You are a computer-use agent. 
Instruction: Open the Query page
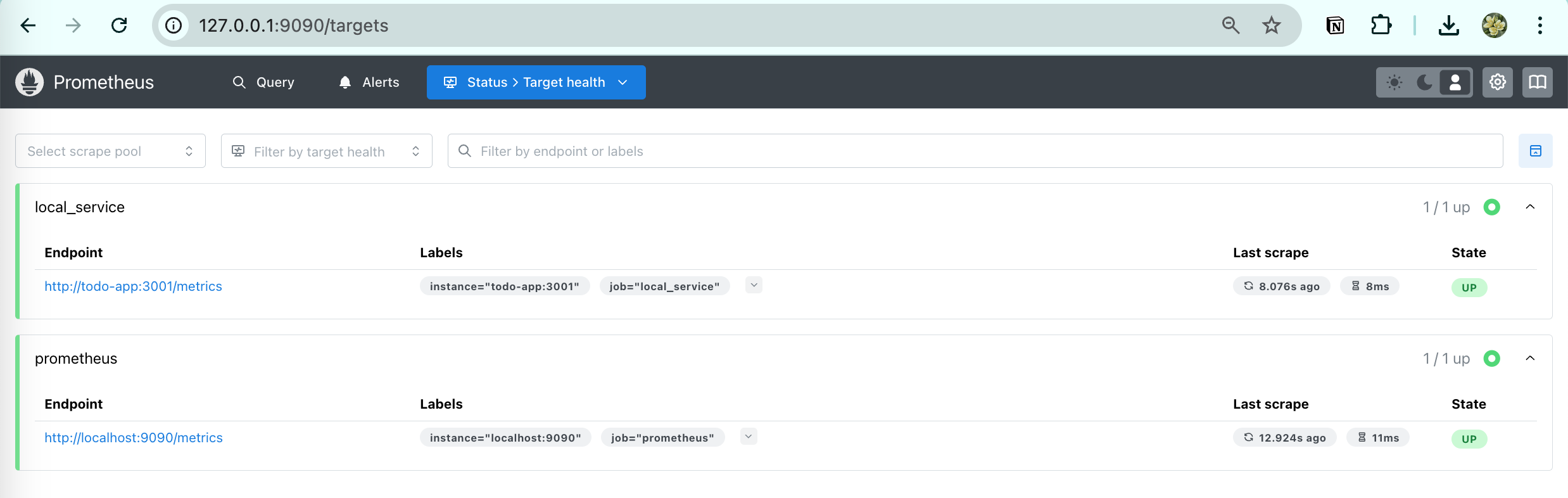pyautogui.click(x=263, y=82)
